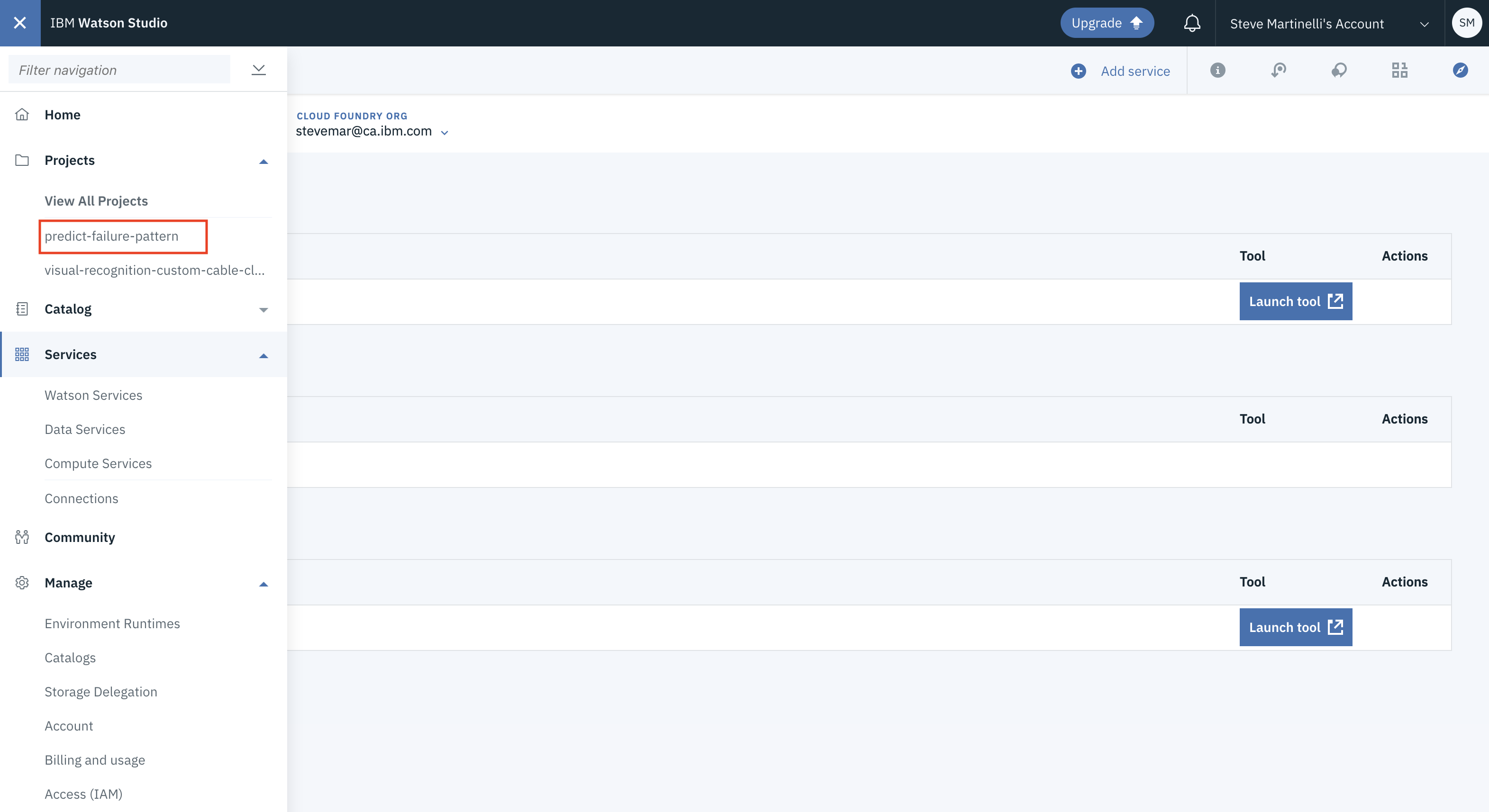This screenshot has height=812, width=1489.
Task: Open the Cloud Foundry org dropdown
Action: [x=444, y=132]
